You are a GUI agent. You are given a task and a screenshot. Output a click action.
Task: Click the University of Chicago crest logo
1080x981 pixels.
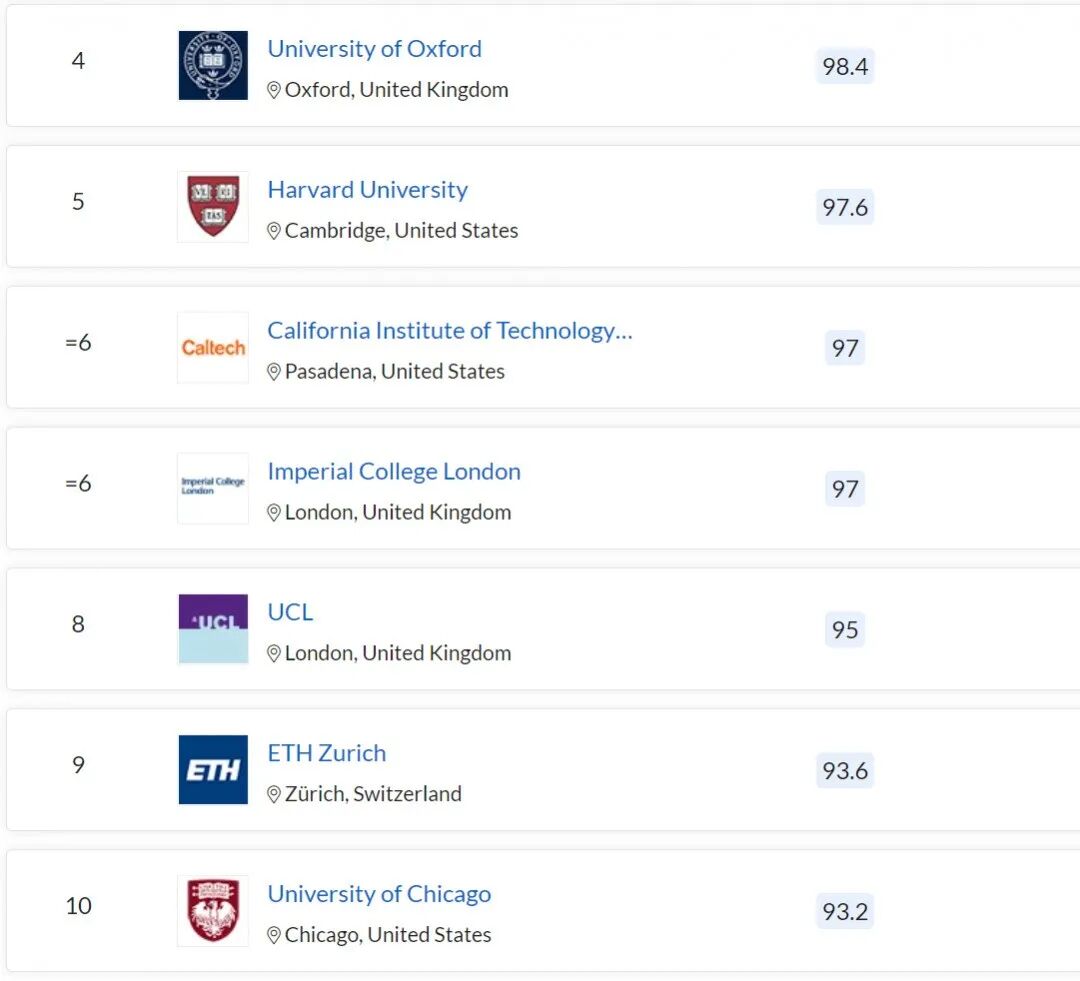[213, 910]
